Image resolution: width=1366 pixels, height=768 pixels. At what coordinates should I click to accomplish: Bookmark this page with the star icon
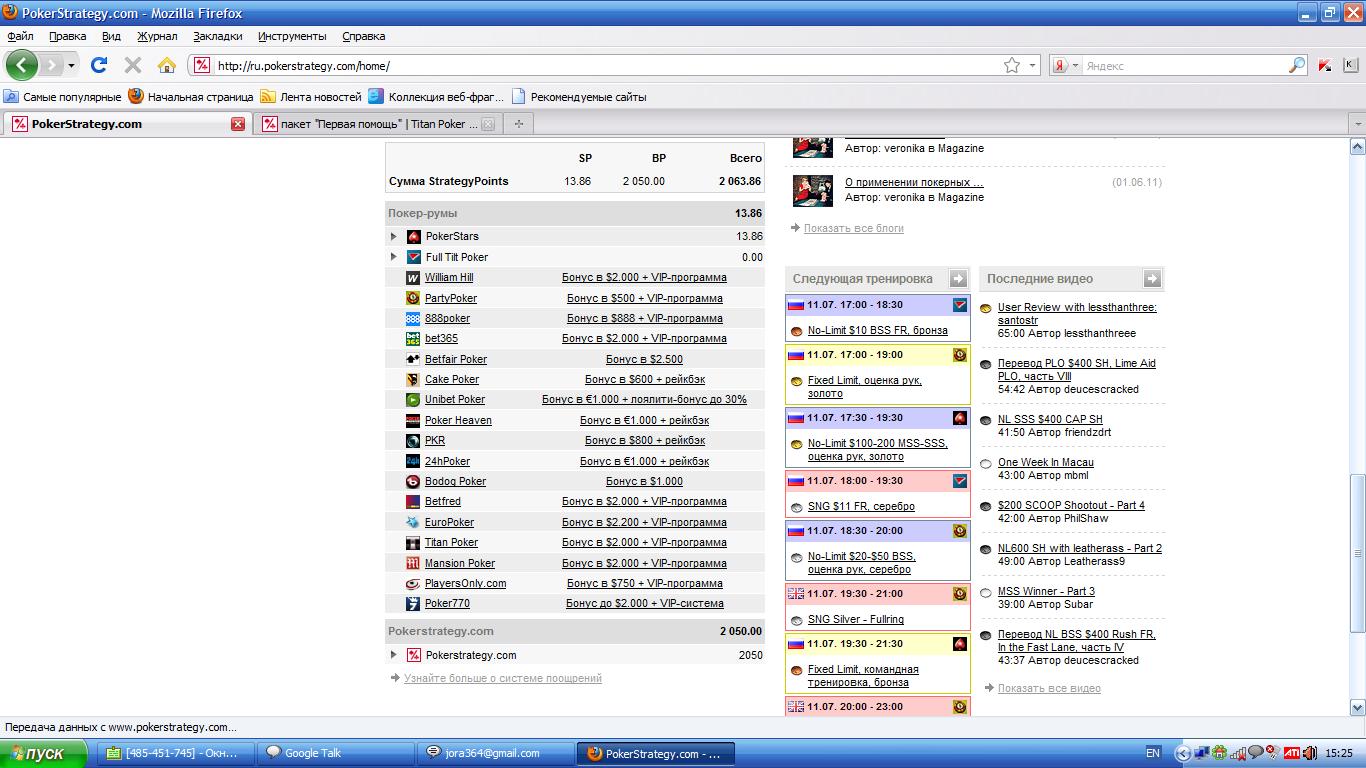[1012, 65]
